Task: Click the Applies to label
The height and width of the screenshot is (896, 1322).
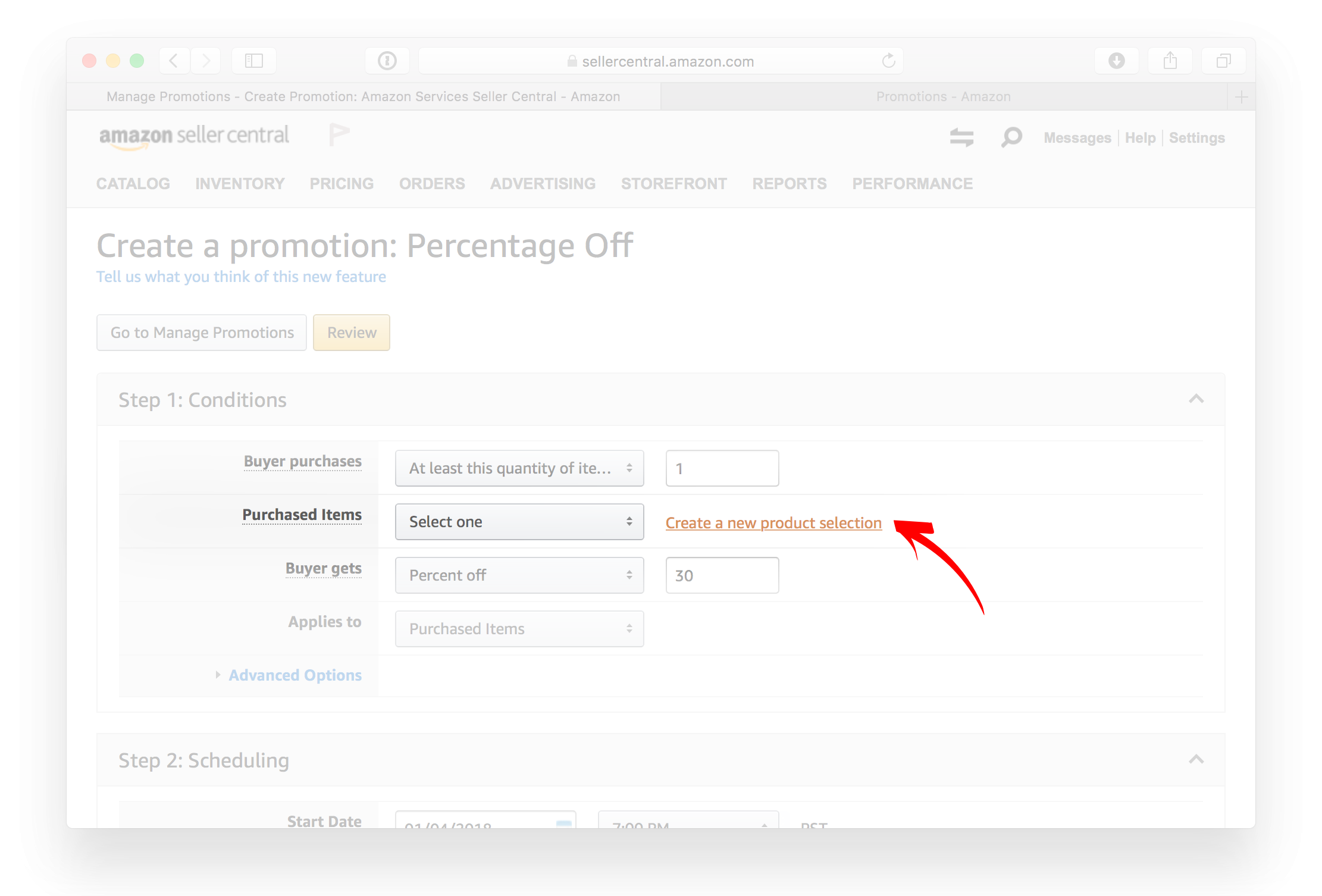Action: click(x=325, y=622)
